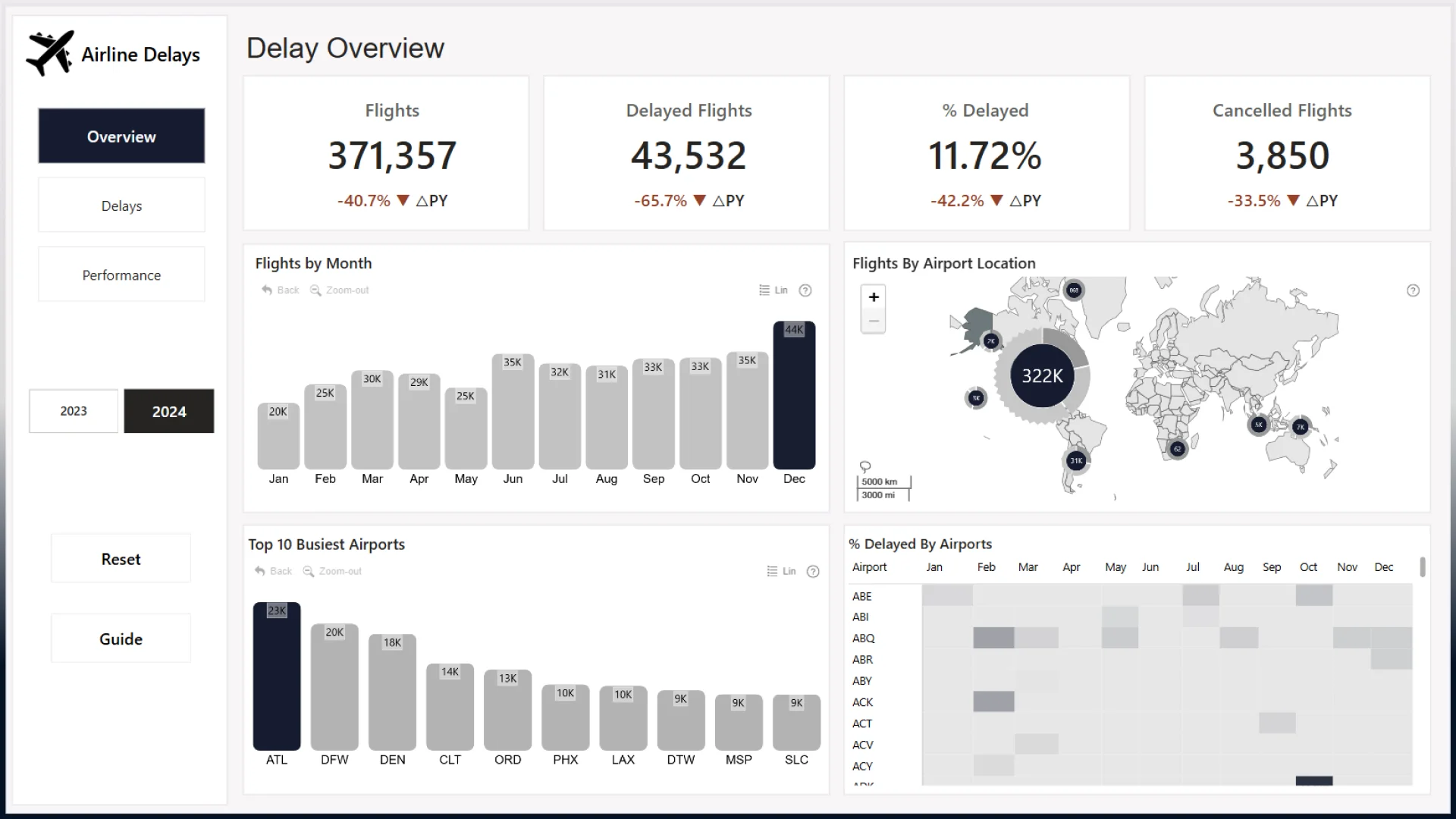Viewport: 1456px width, 819px height.
Task: Click the map cluster over Greenland
Action: pyautogui.click(x=1074, y=290)
